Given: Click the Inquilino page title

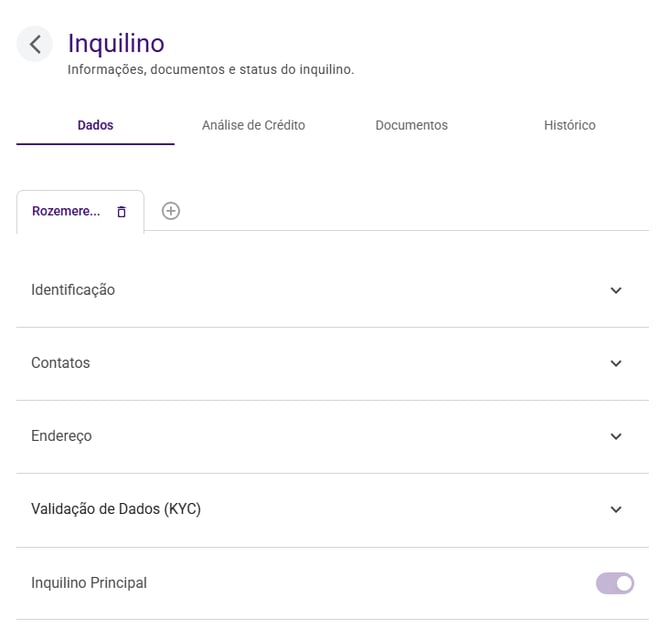Looking at the screenshot, I should (x=116, y=43).
